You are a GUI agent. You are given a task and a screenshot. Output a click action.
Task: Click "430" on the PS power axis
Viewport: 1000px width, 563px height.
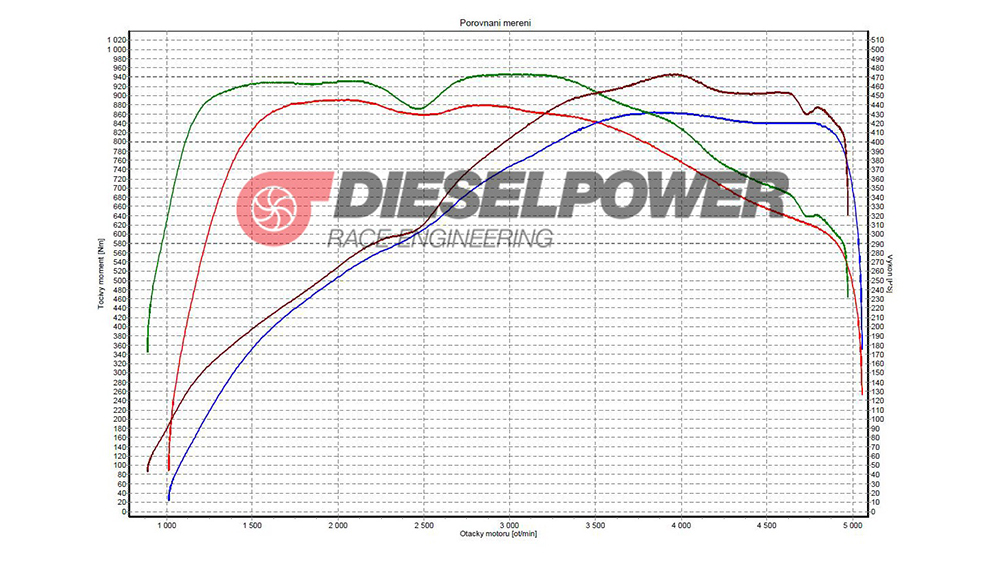[x=878, y=114]
